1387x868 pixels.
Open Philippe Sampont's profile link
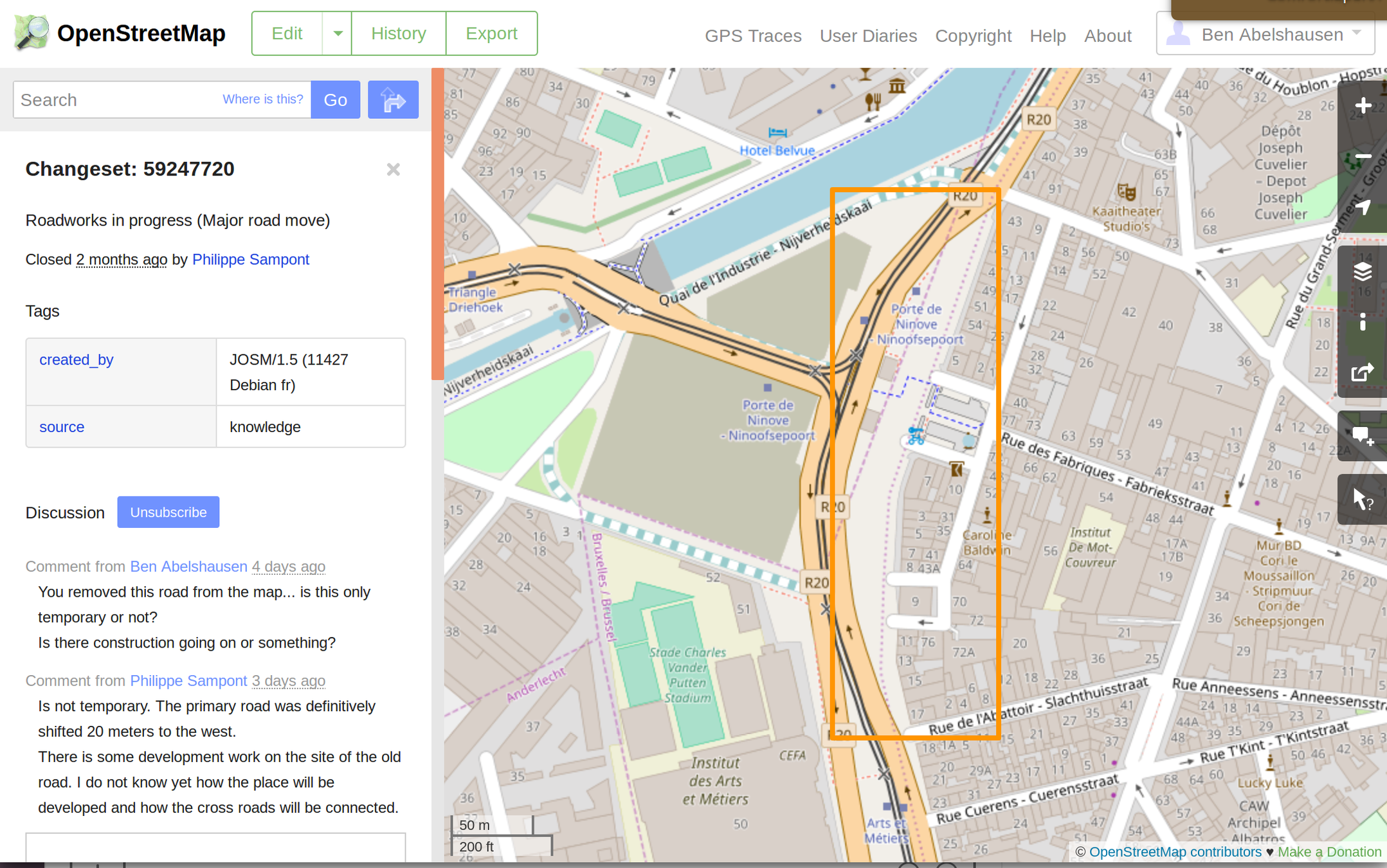pyautogui.click(x=250, y=260)
